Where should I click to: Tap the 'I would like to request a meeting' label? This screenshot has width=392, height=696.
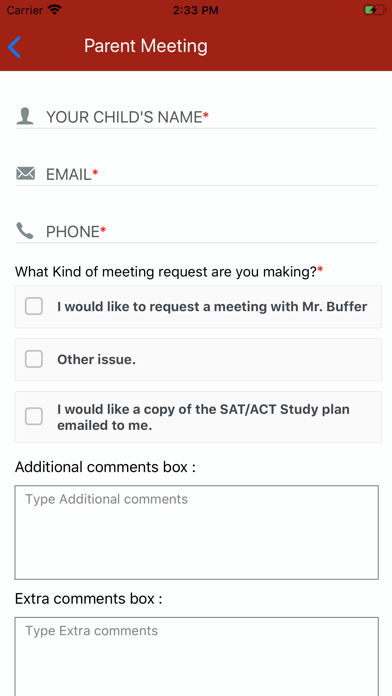212,306
